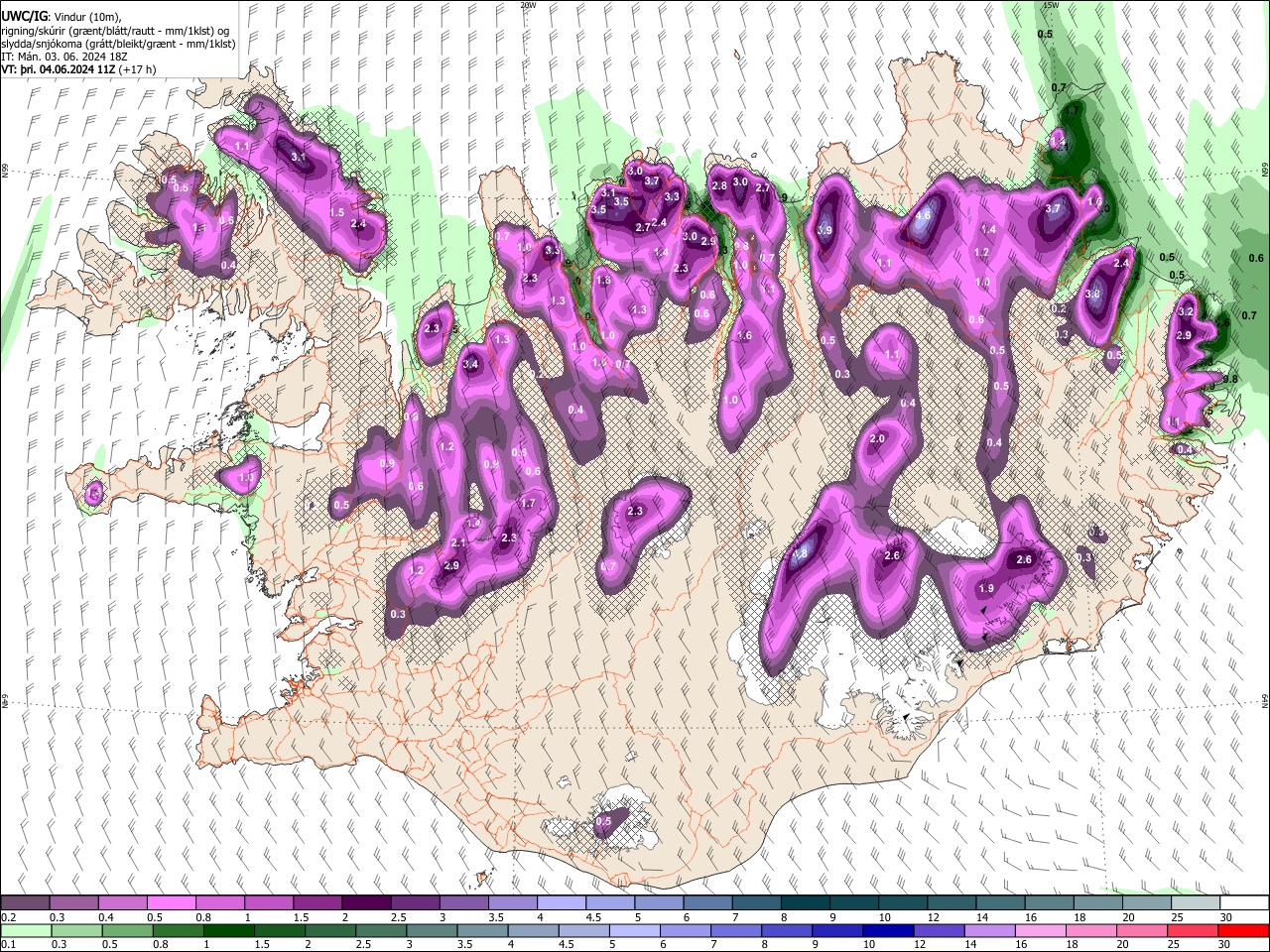Screen dimensions: 1270x952
Task: Click the 4.5 label in top snow legend row
Action: [593, 917]
